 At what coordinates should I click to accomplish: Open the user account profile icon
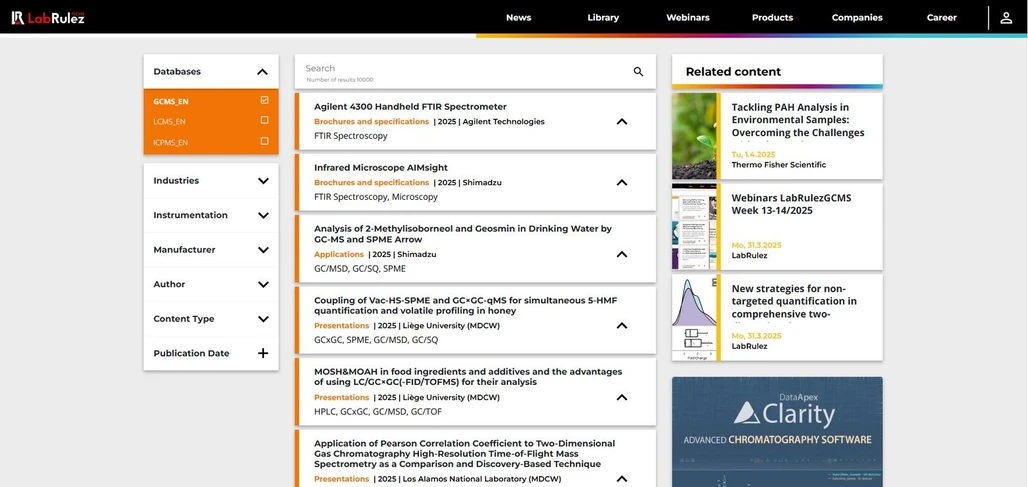[x=1006, y=17]
